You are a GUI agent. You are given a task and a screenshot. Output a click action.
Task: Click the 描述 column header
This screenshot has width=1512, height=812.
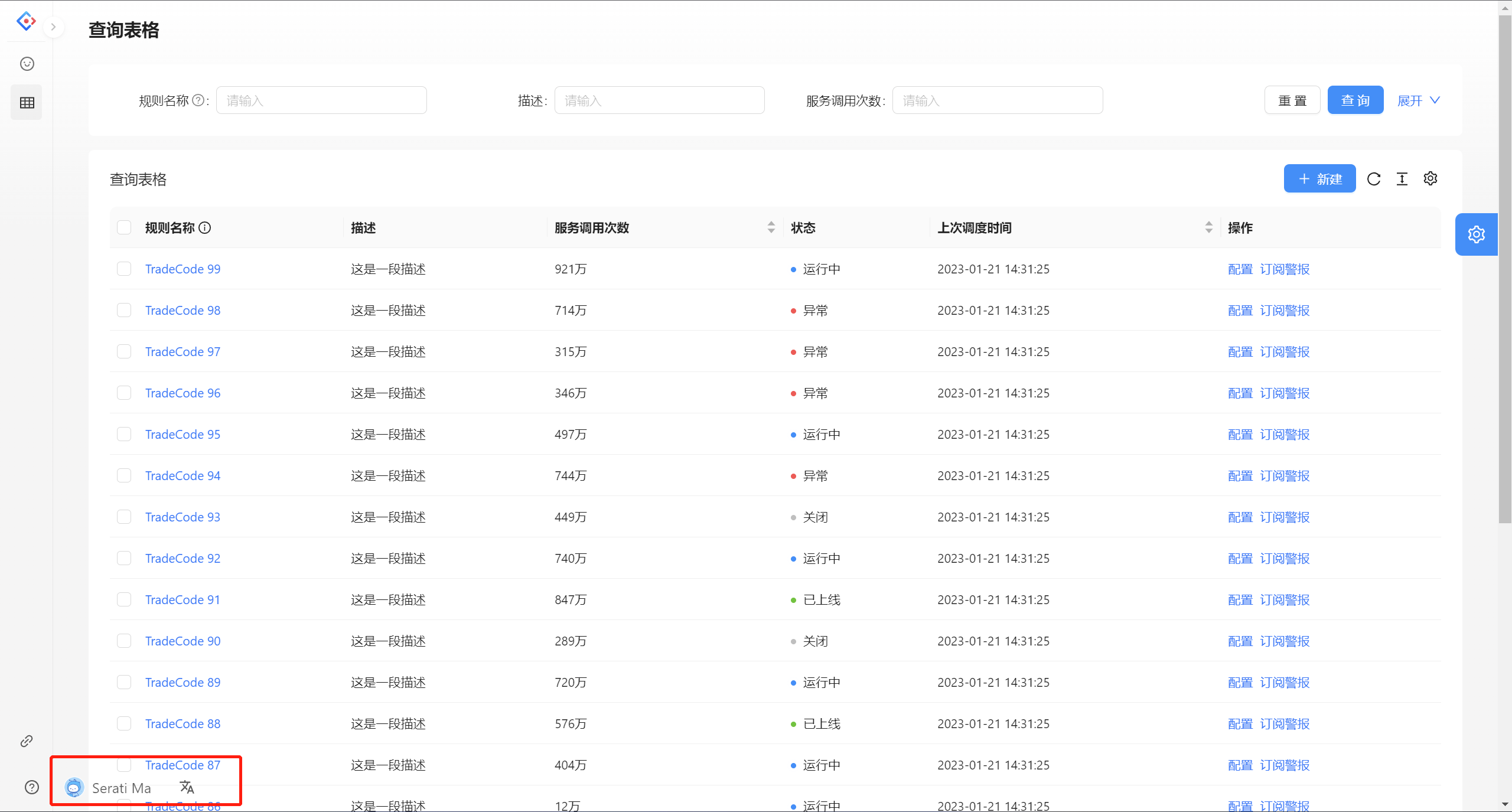coord(363,227)
